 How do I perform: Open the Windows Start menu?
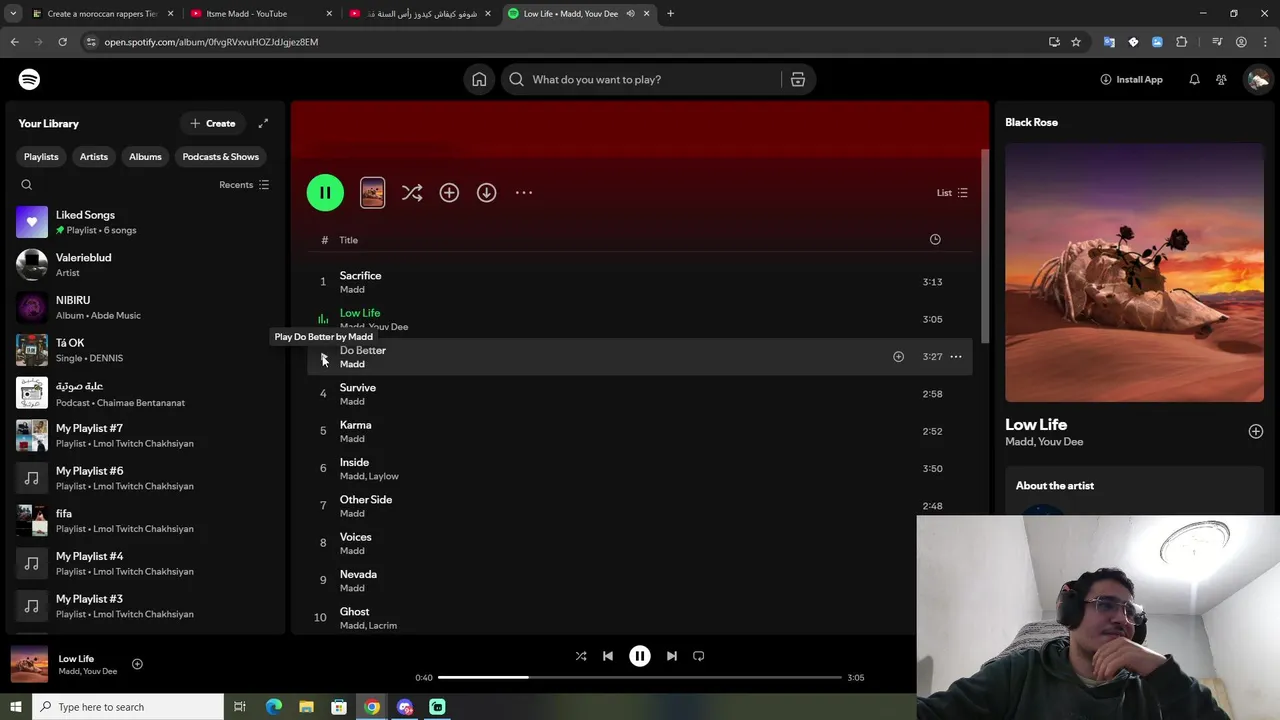pyautogui.click(x=15, y=707)
